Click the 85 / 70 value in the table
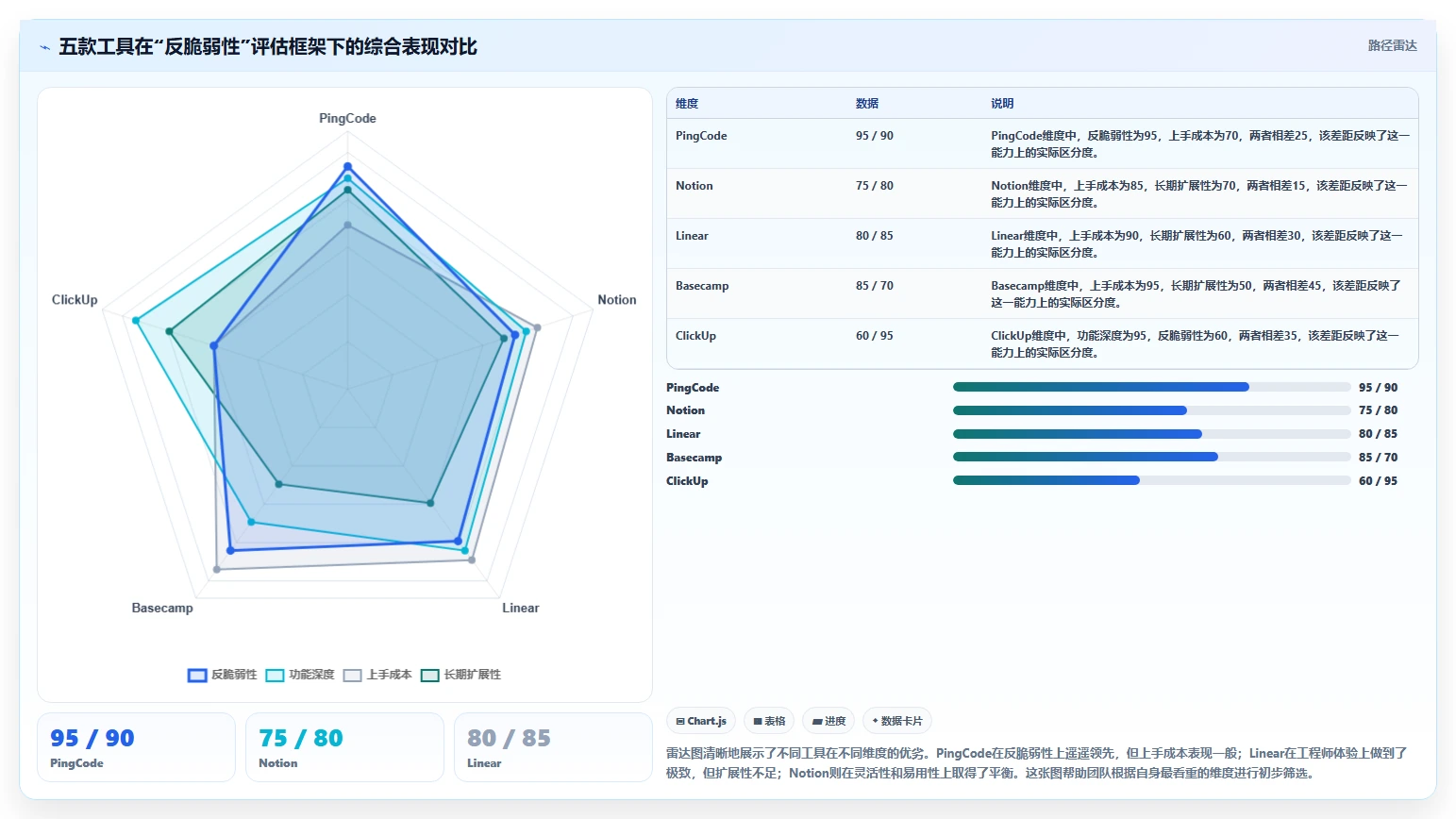 pyautogui.click(x=875, y=286)
